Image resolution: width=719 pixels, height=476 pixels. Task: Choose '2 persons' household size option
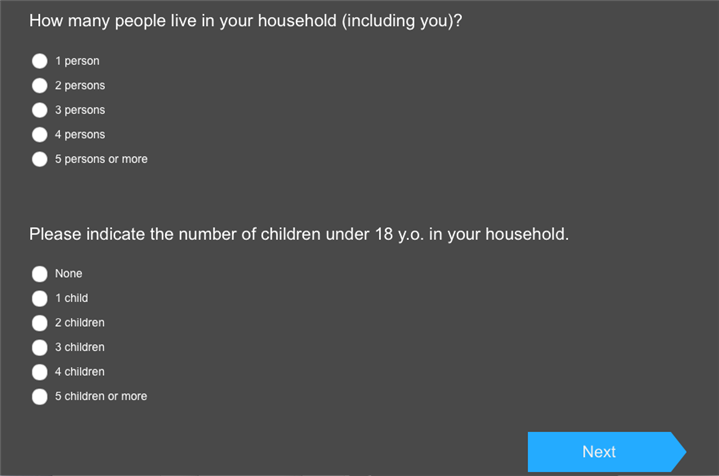click(40, 86)
